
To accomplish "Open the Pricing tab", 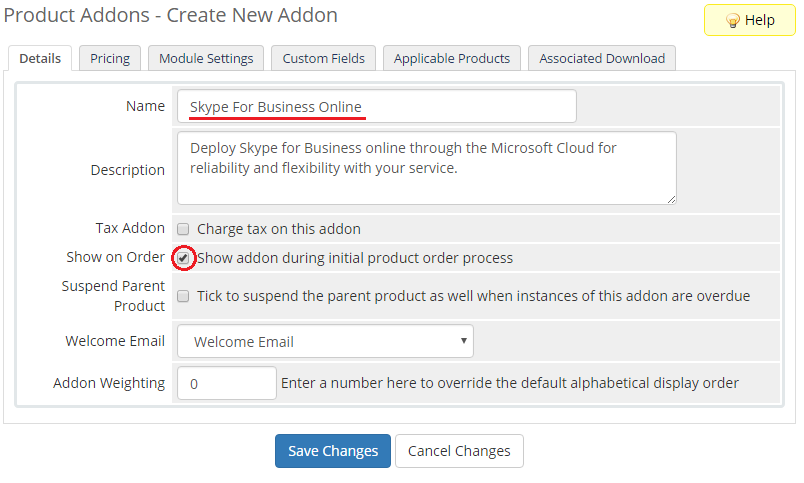I will pyautogui.click(x=110, y=58).
